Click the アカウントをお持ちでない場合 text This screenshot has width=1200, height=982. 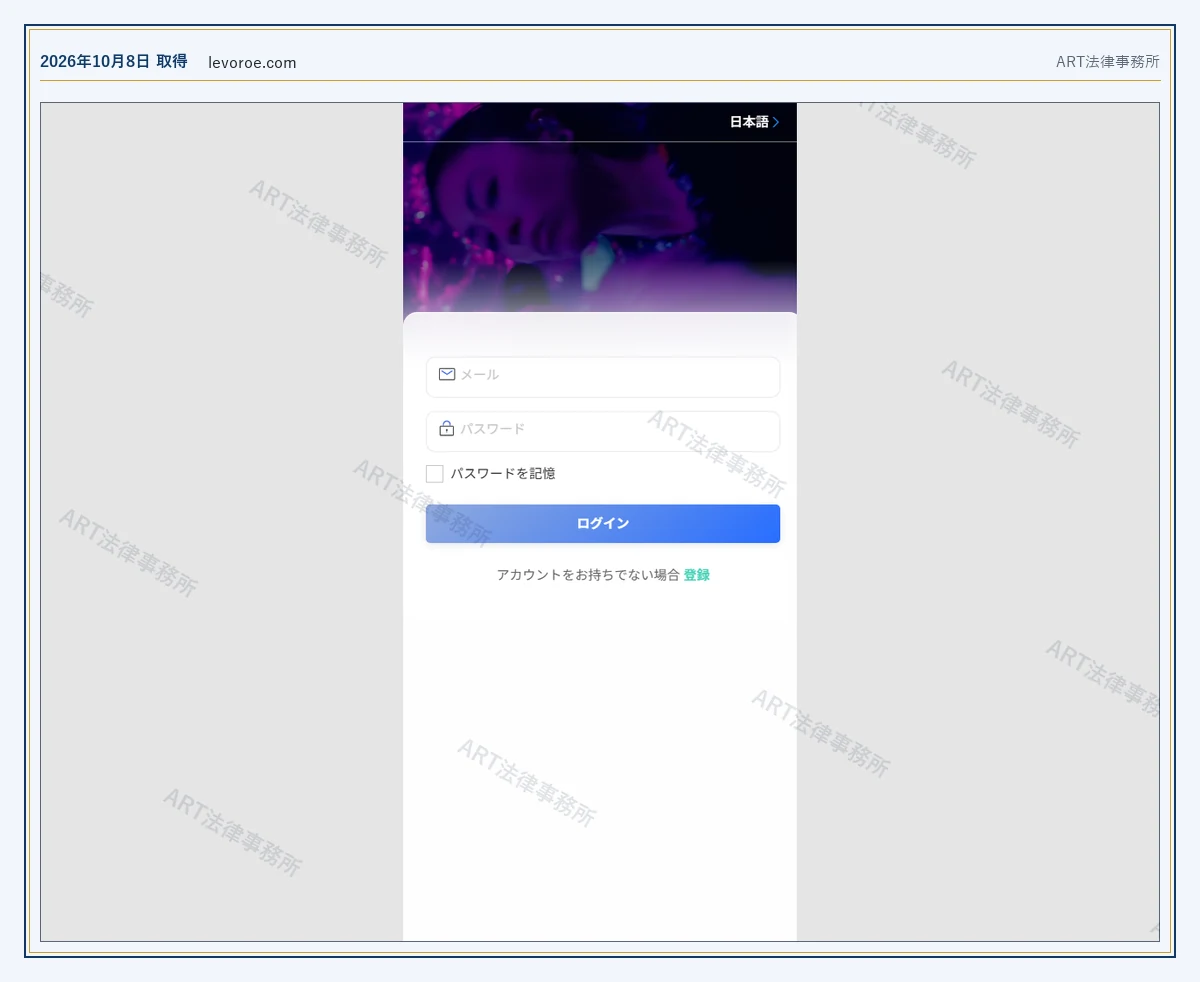point(588,575)
